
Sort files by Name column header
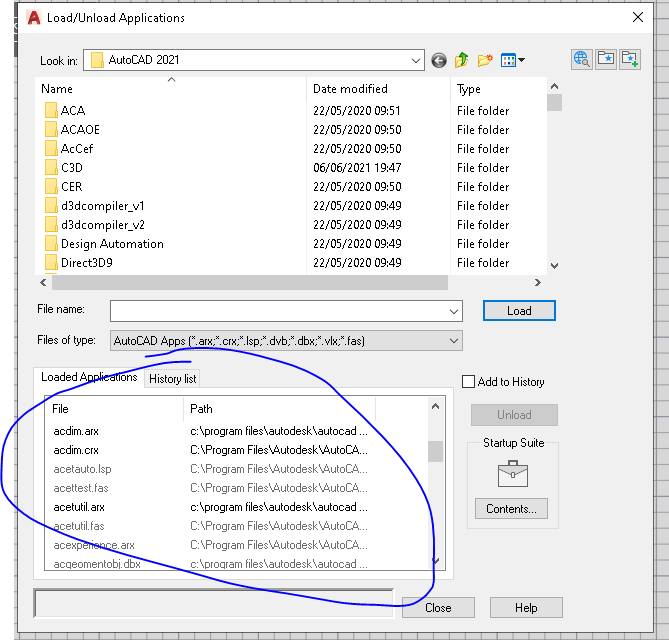coord(171,89)
